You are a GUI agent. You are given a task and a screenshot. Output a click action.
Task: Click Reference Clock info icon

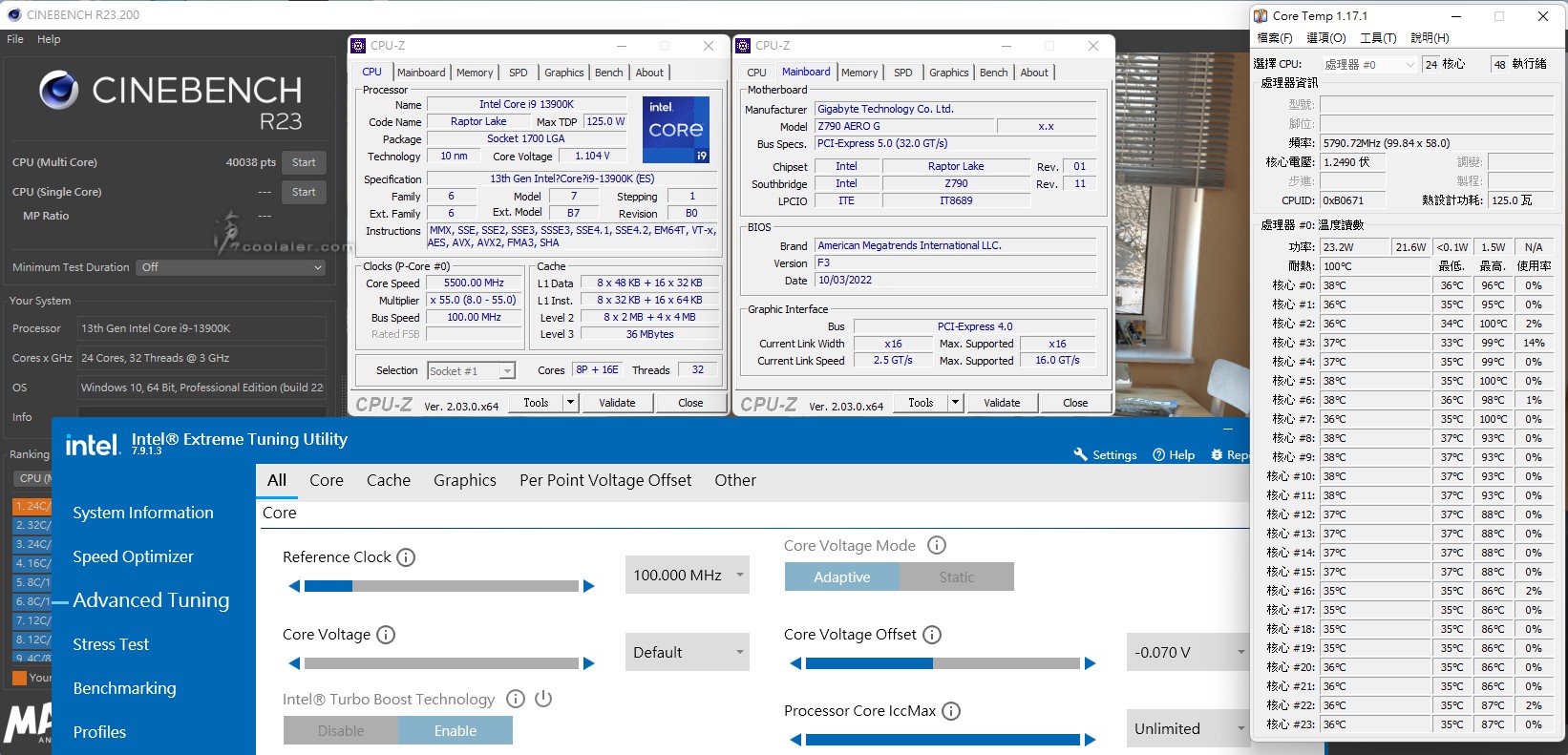point(406,557)
